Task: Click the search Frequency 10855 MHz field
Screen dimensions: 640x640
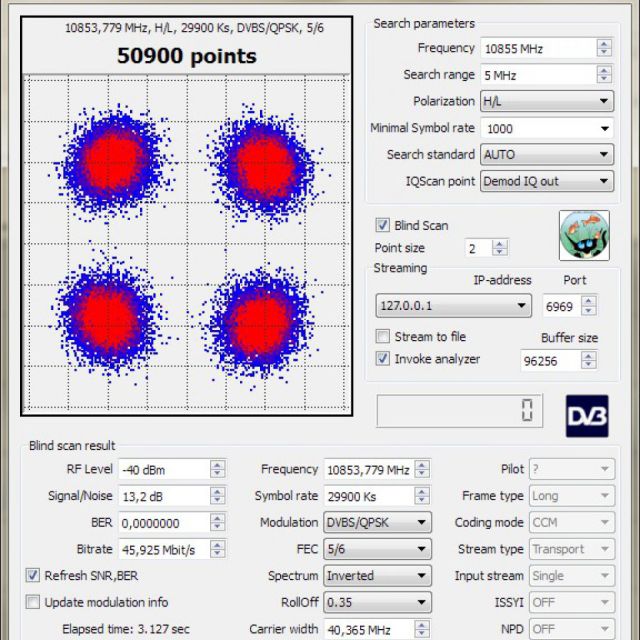Action: [539, 49]
